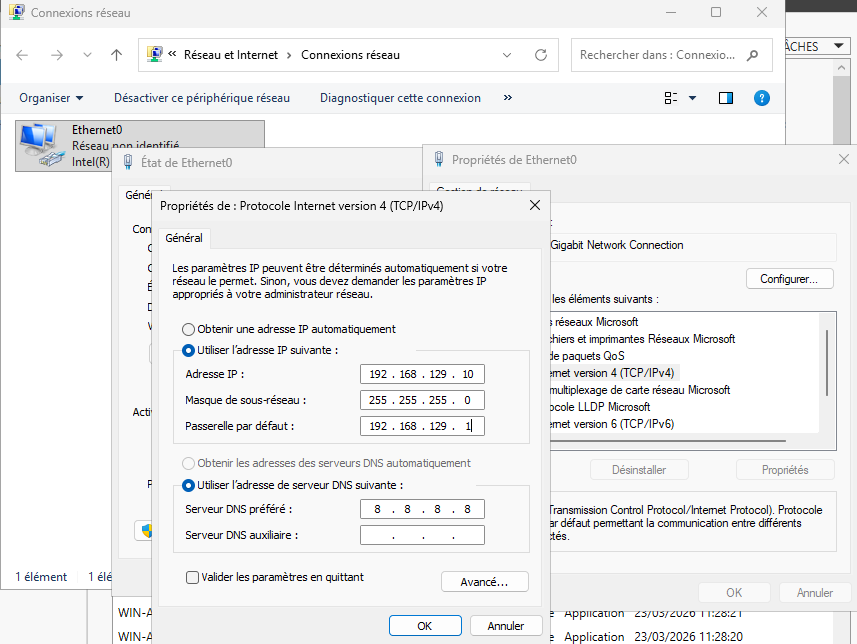Close the TCP/IPv4 properties dialog
Image resolution: width=857 pixels, height=644 pixels.
click(535, 205)
